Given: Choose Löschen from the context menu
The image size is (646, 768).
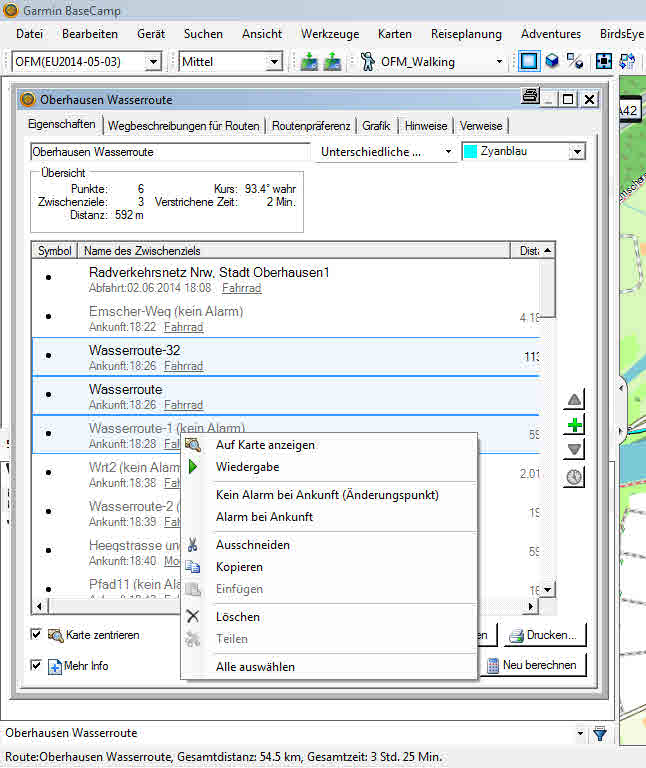Looking at the screenshot, I should [238, 617].
